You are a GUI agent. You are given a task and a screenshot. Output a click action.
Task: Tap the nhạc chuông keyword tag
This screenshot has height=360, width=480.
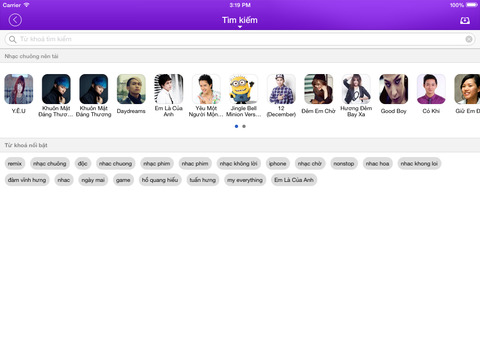pyautogui.click(x=50, y=163)
